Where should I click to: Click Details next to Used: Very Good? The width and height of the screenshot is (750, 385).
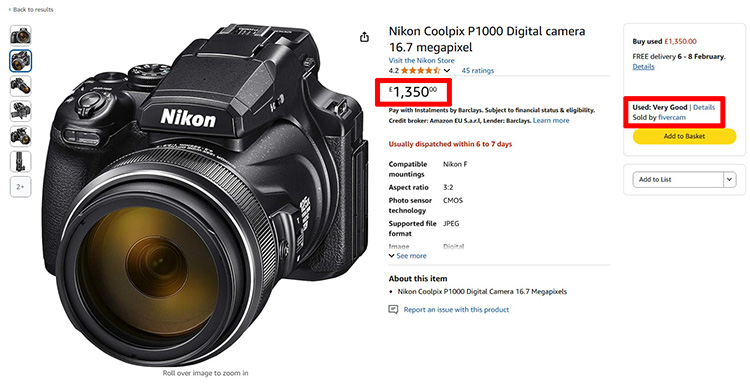tap(704, 107)
